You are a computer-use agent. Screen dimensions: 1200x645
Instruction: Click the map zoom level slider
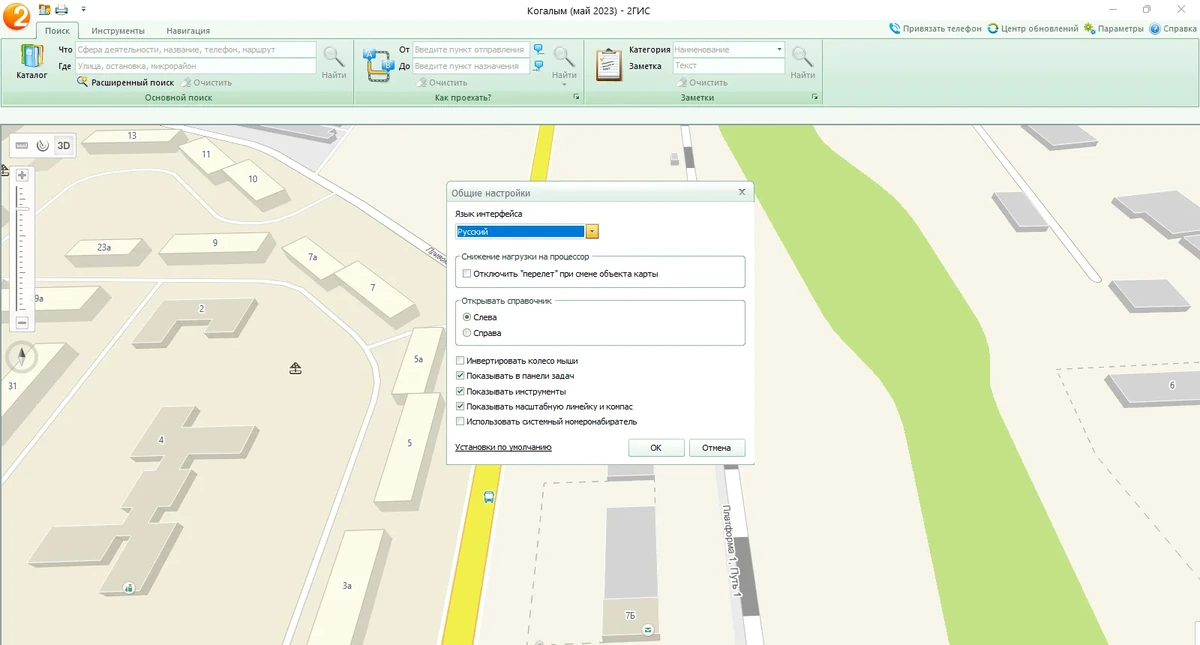point(22,249)
